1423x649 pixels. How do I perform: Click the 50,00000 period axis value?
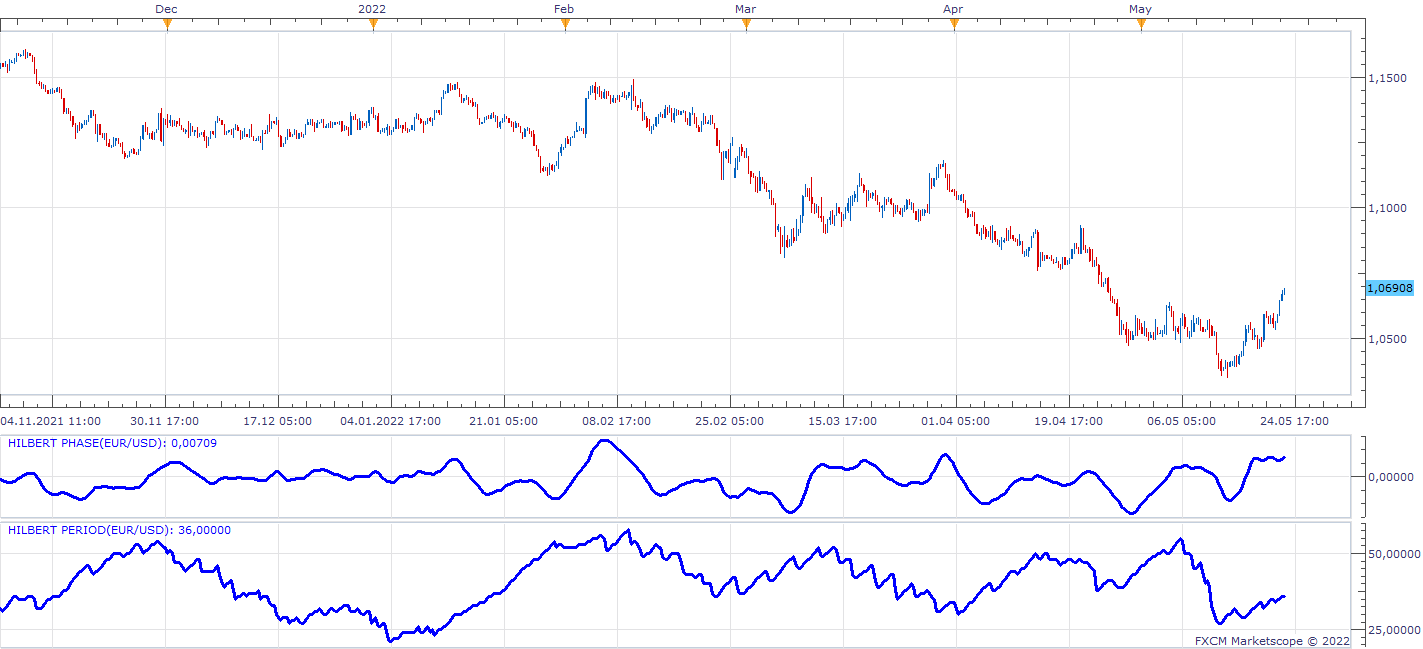coord(1394,553)
